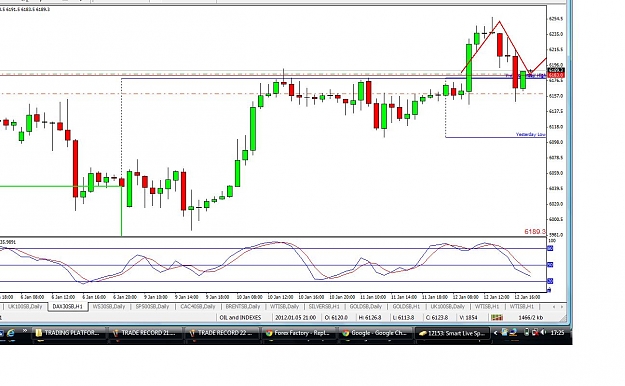The height and width of the screenshot is (386, 625).
Task: Click the 12 Jan 08:00 time axis label
Action: tap(466, 297)
